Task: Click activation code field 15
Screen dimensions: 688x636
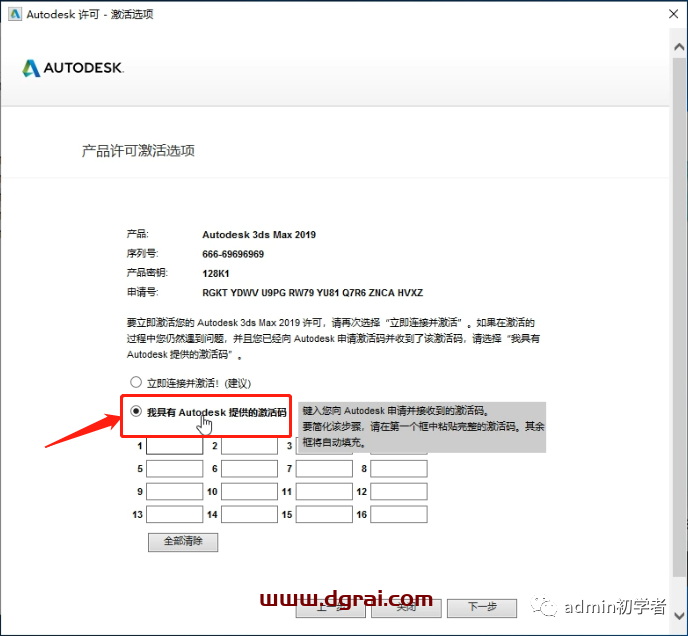Action: tap(324, 514)
